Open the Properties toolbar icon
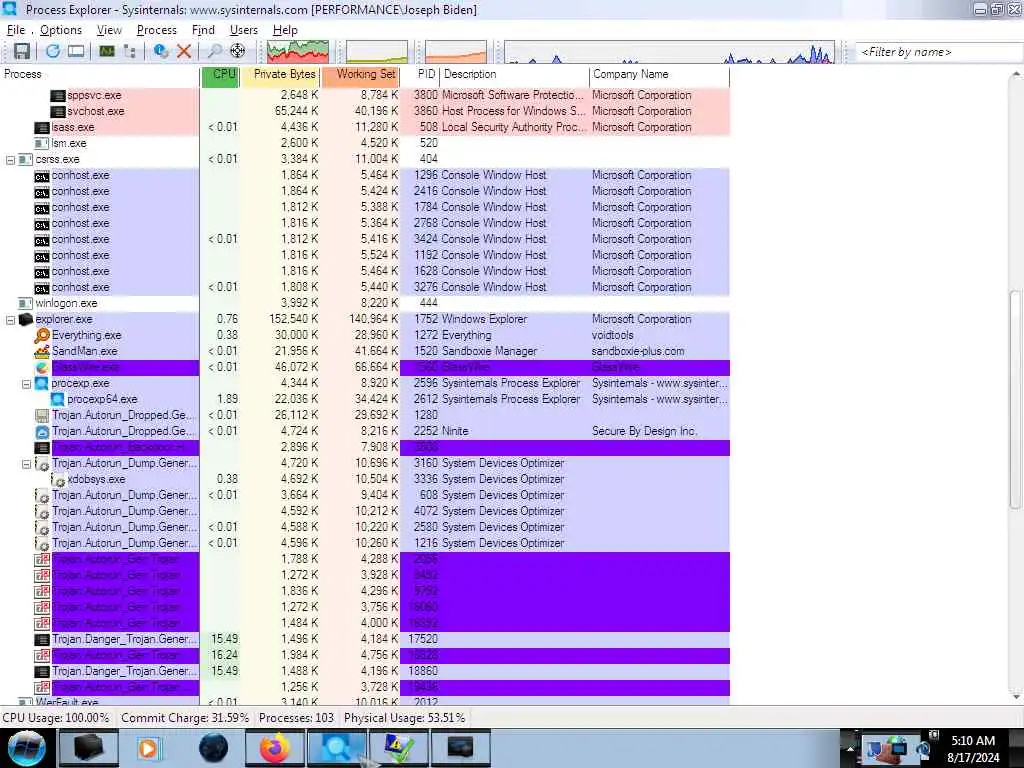The width and height of the screenshot is (1024, 768). tap(161, 51)
